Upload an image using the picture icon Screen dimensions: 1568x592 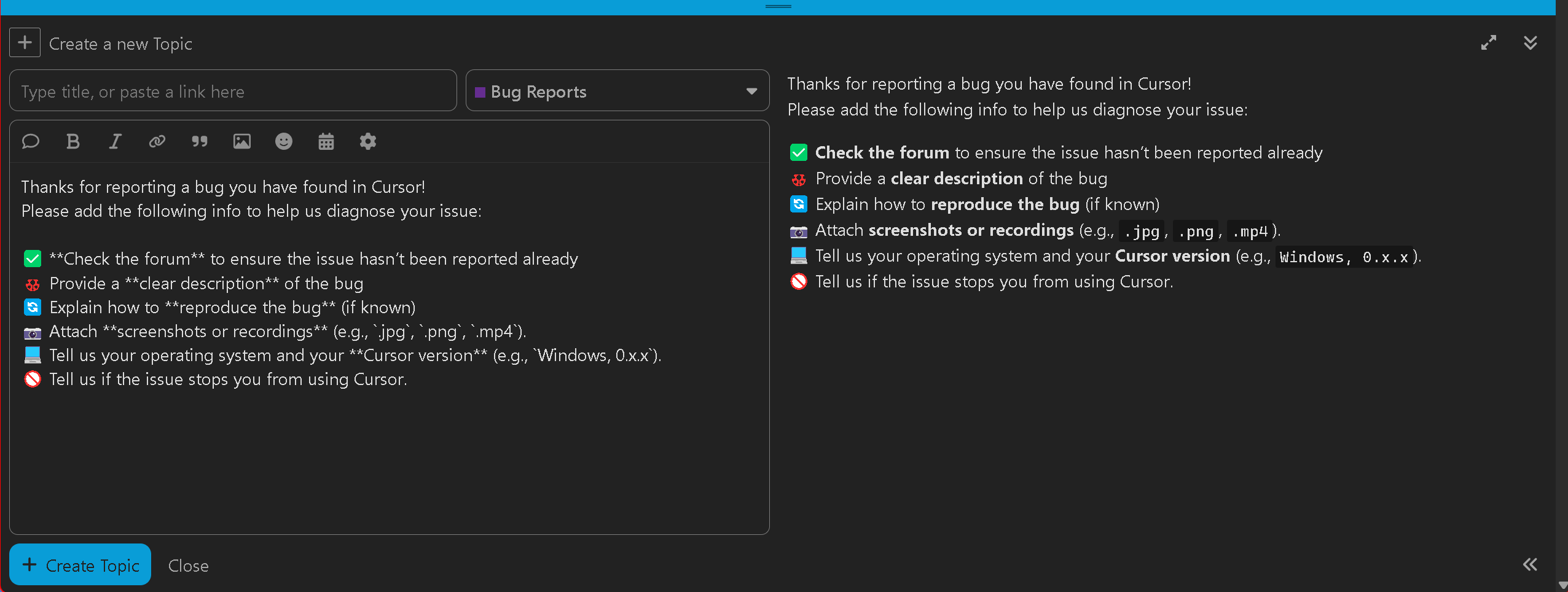[242, 142]
